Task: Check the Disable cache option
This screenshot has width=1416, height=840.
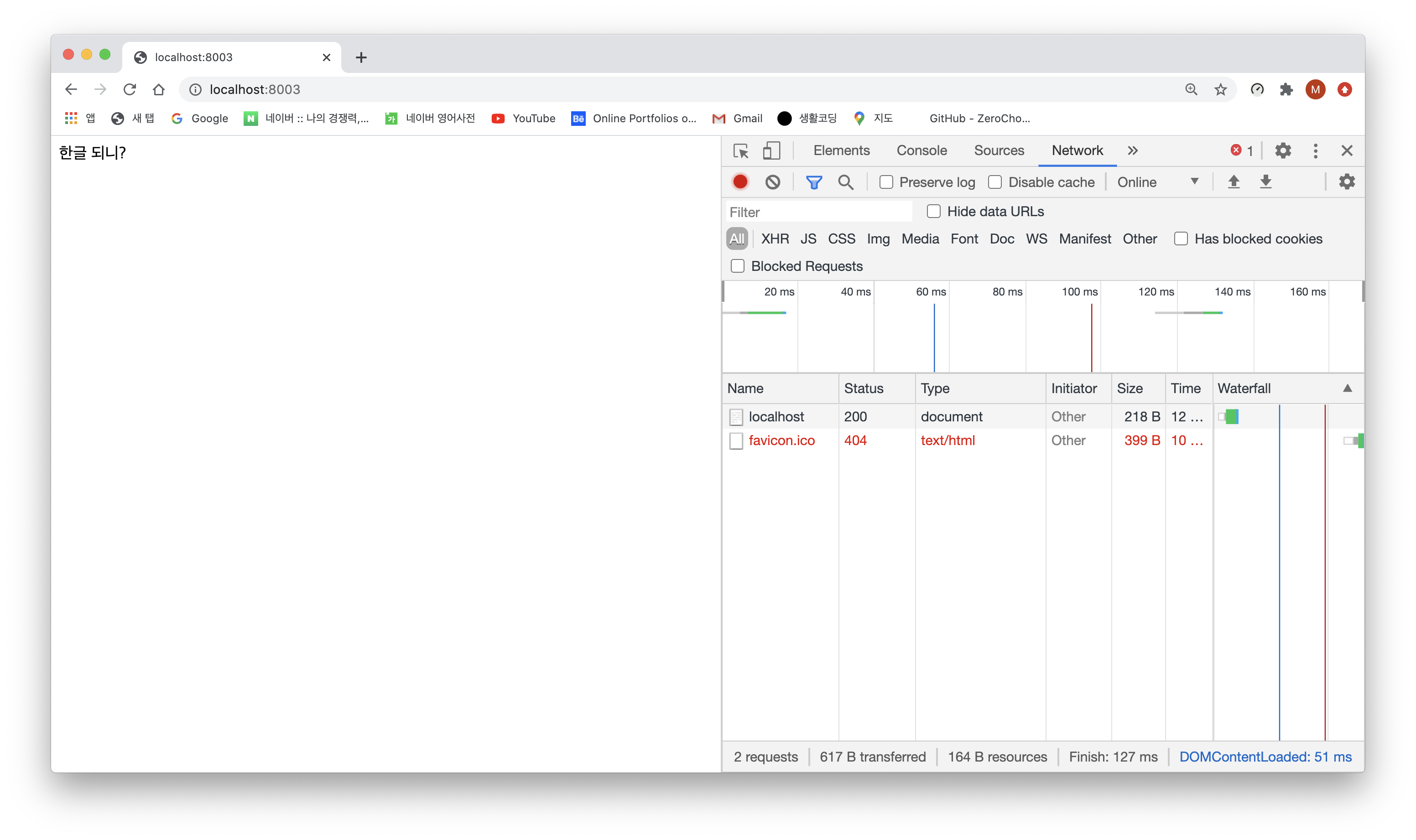Action: pos(995,182)
